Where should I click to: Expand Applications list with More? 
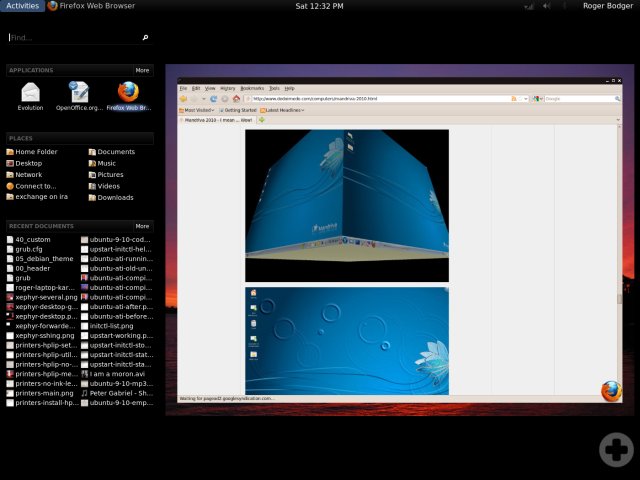pos(142,71)
